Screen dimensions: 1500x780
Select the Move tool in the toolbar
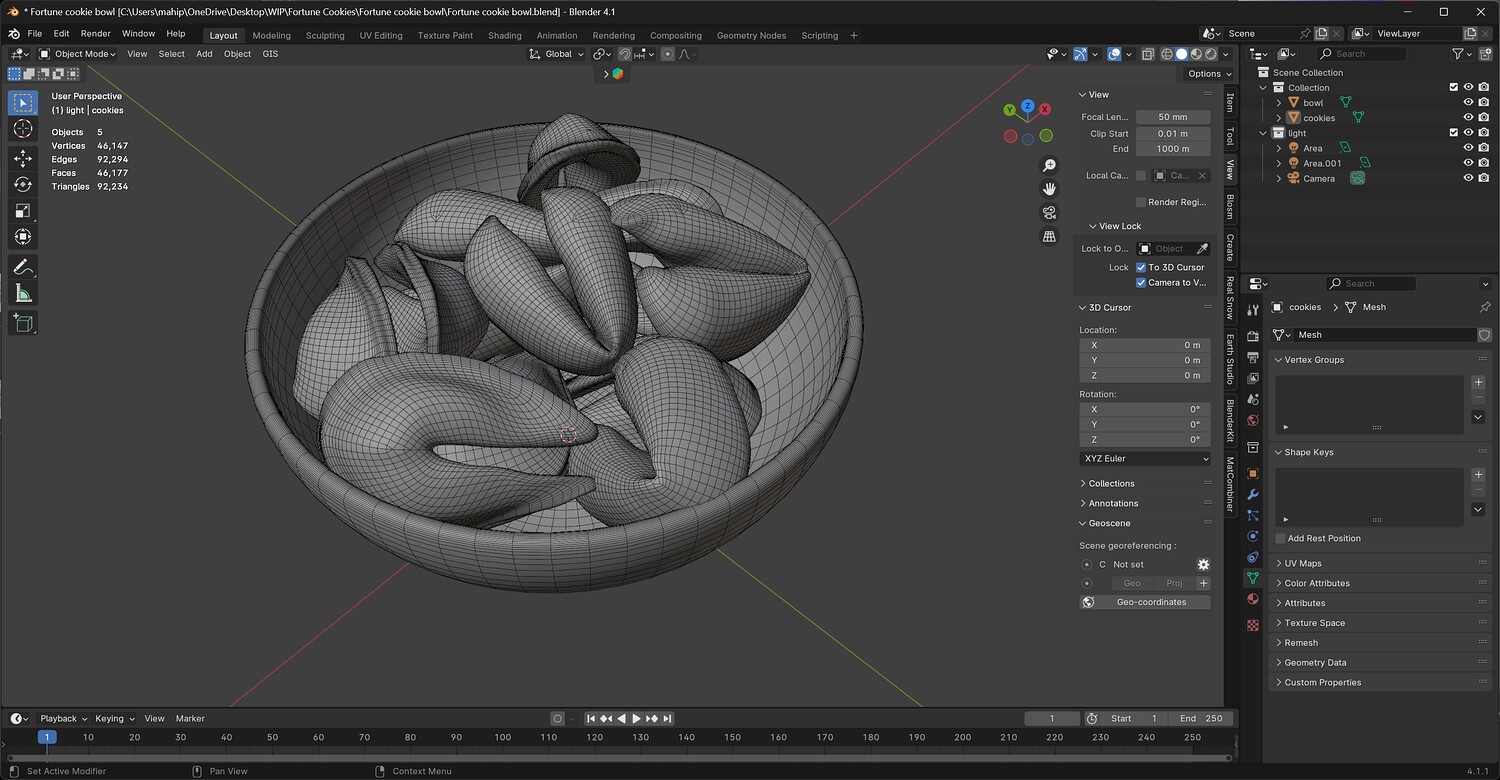coord(23,158)
